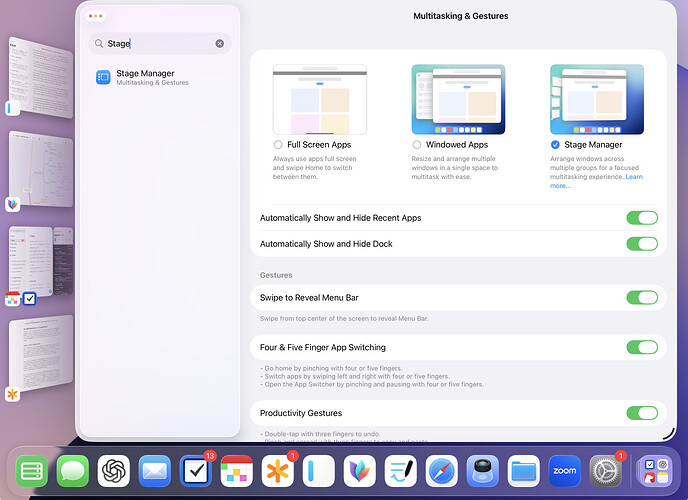Switch to the calendar and tasks app group thumbnail

click(x=41, y=261)
